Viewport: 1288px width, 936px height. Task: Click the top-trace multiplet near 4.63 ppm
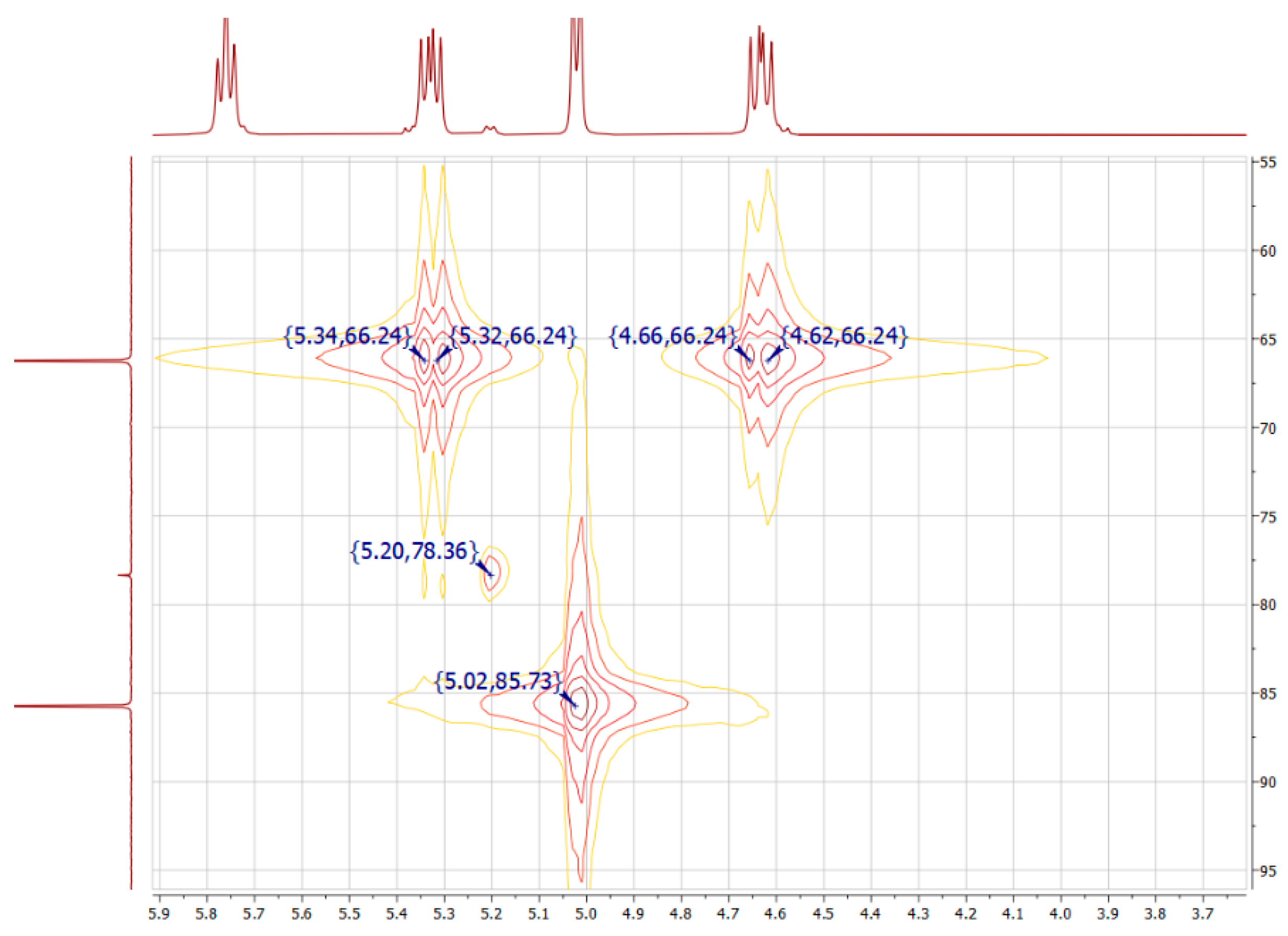(x=760, y=68)
